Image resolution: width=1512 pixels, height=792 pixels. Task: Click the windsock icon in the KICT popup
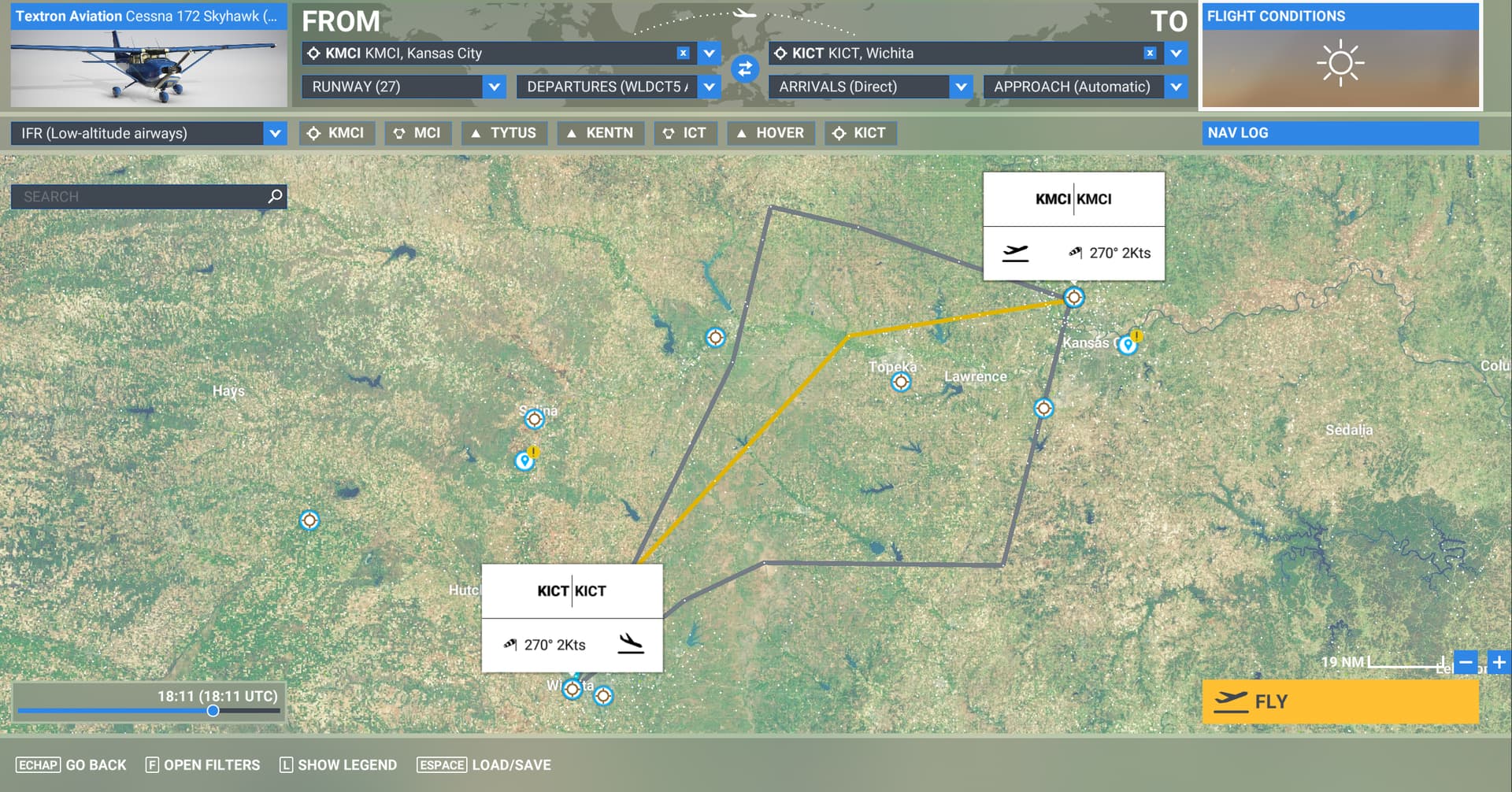tap(510, 645)
